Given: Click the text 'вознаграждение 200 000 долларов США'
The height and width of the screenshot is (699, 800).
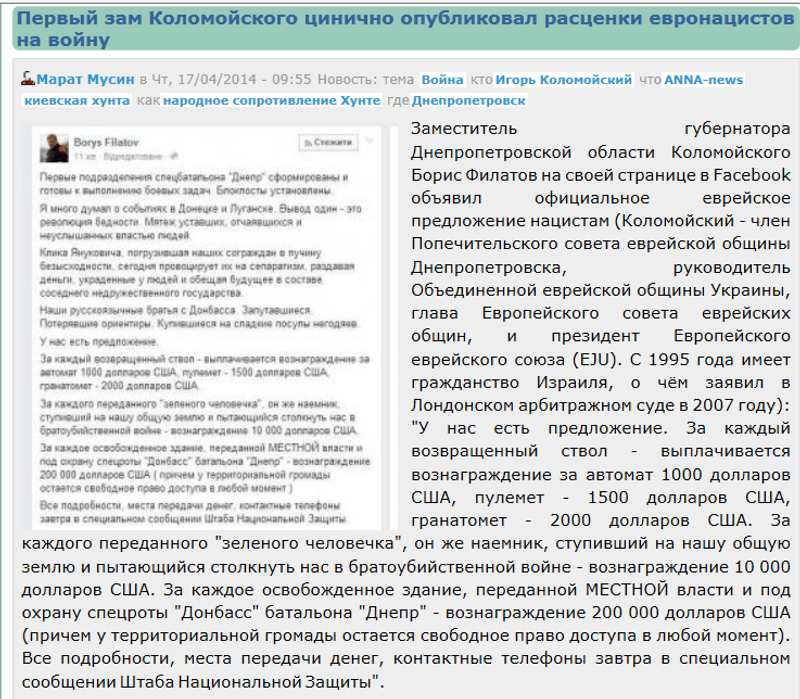Looking at the screenshot, I should click(618, 612).
